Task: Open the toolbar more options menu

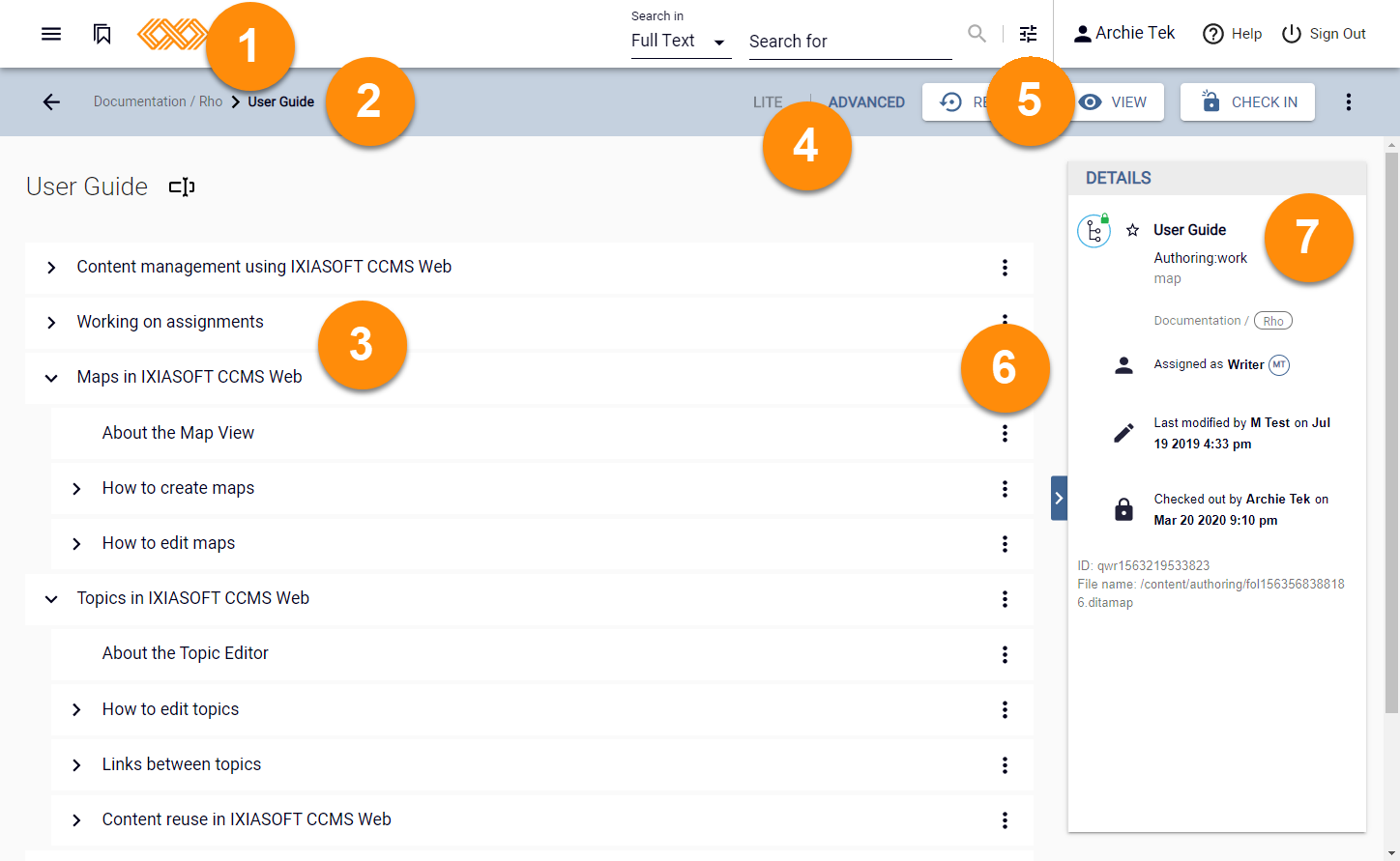Action: (x=1348, y=101)
